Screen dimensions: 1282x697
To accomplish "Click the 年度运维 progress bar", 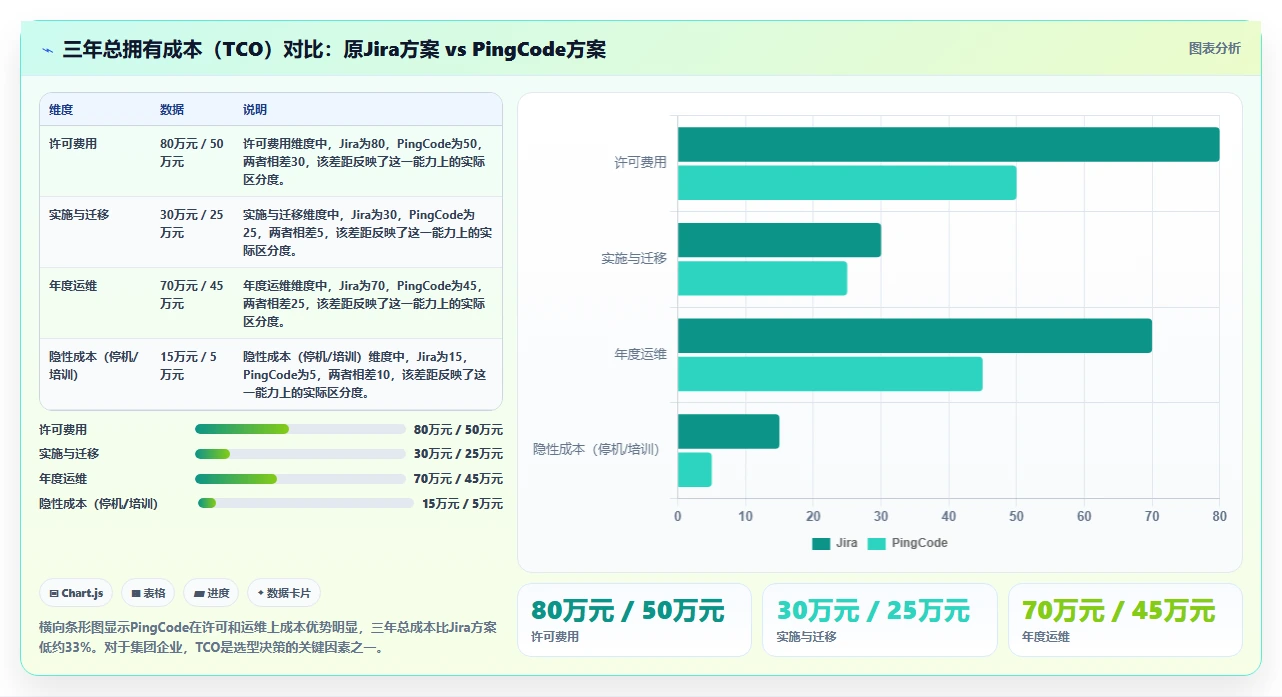I will (300, 479).
